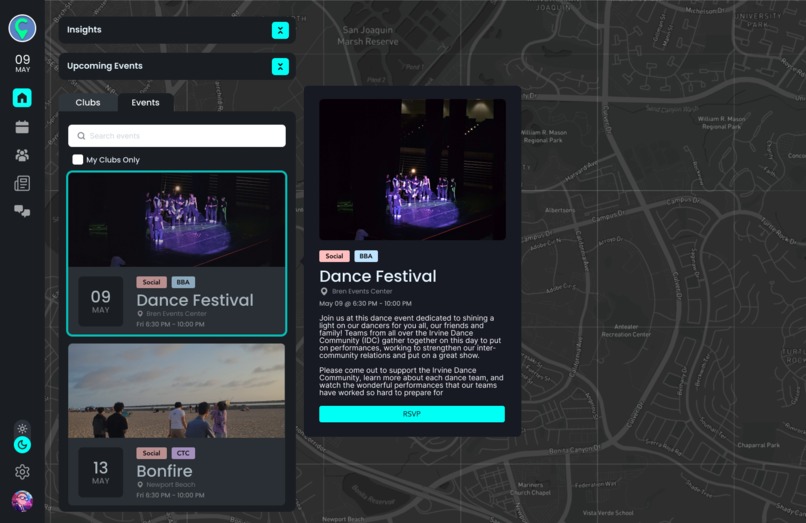The height and width of the screenshot is (523, 806).
Task: Click Newport Beach location on Bonfire card
Action: click(171, 484)
